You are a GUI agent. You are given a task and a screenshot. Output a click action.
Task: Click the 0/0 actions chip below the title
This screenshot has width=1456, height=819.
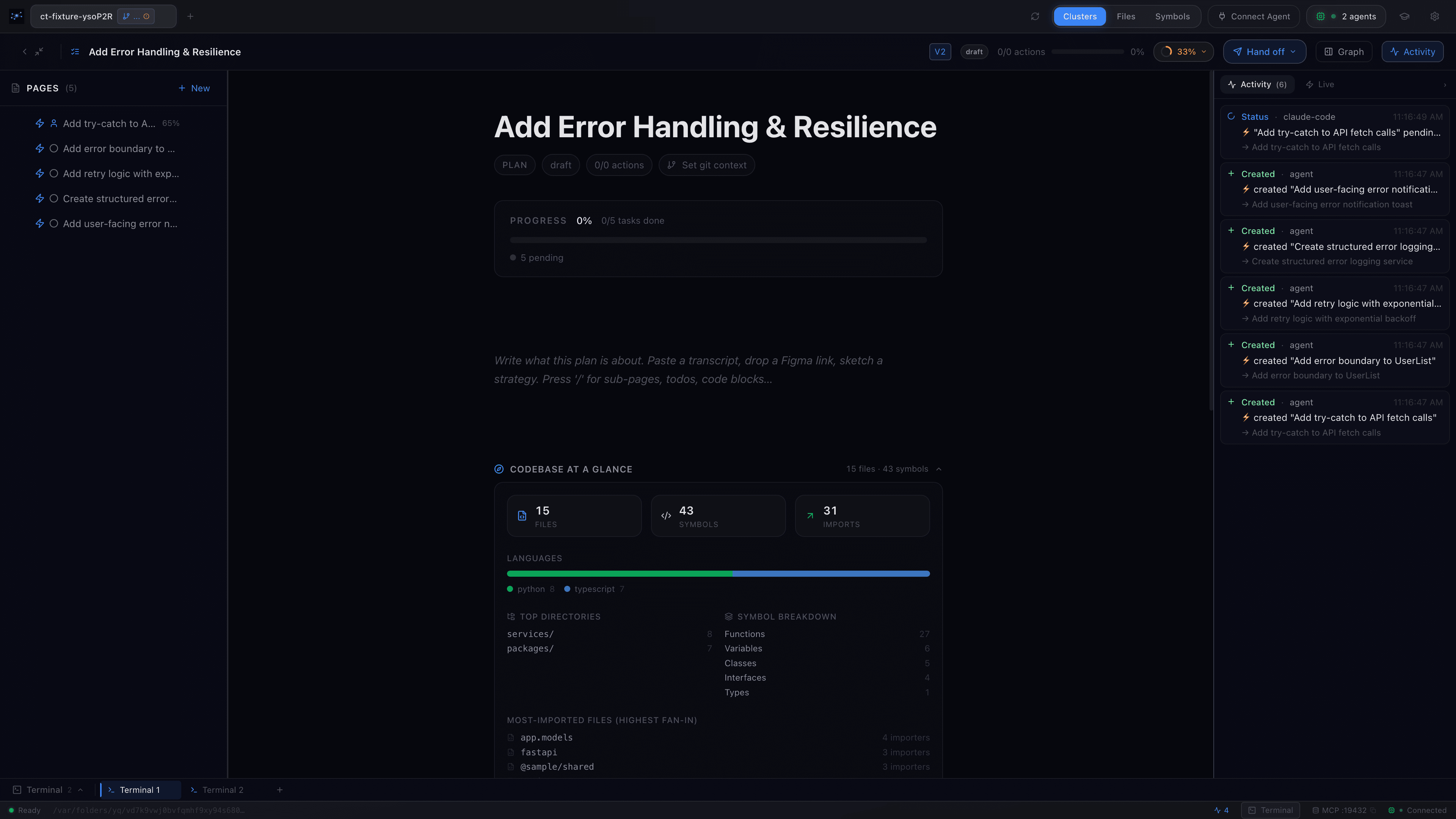tap(619, 165)
